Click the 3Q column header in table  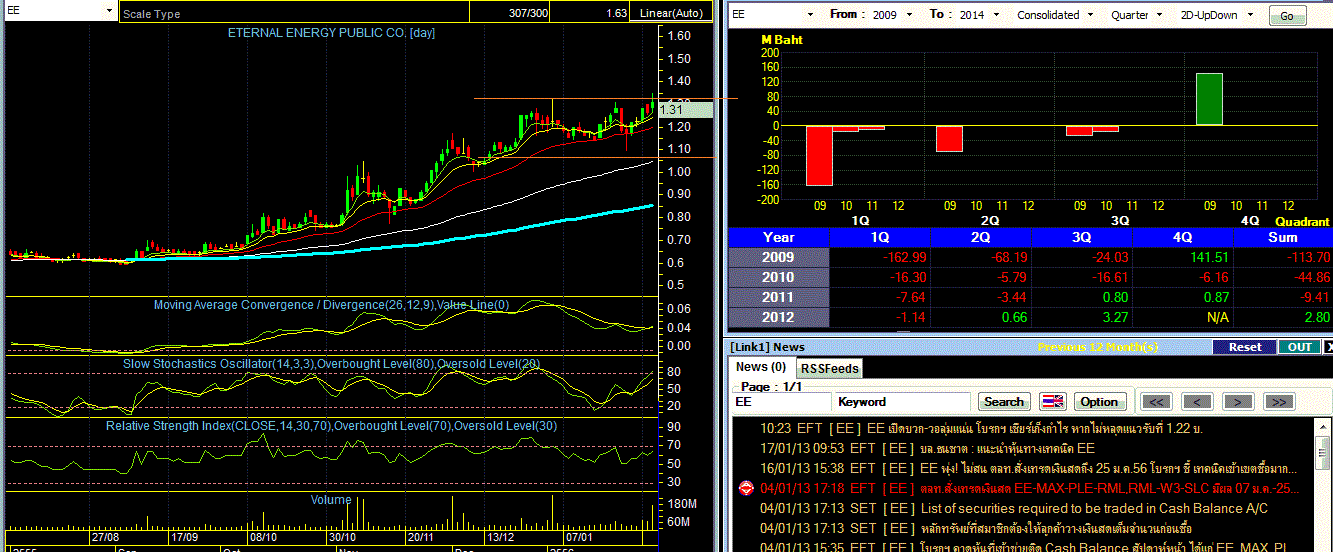pyautogui.click(x=1082, y=237)
